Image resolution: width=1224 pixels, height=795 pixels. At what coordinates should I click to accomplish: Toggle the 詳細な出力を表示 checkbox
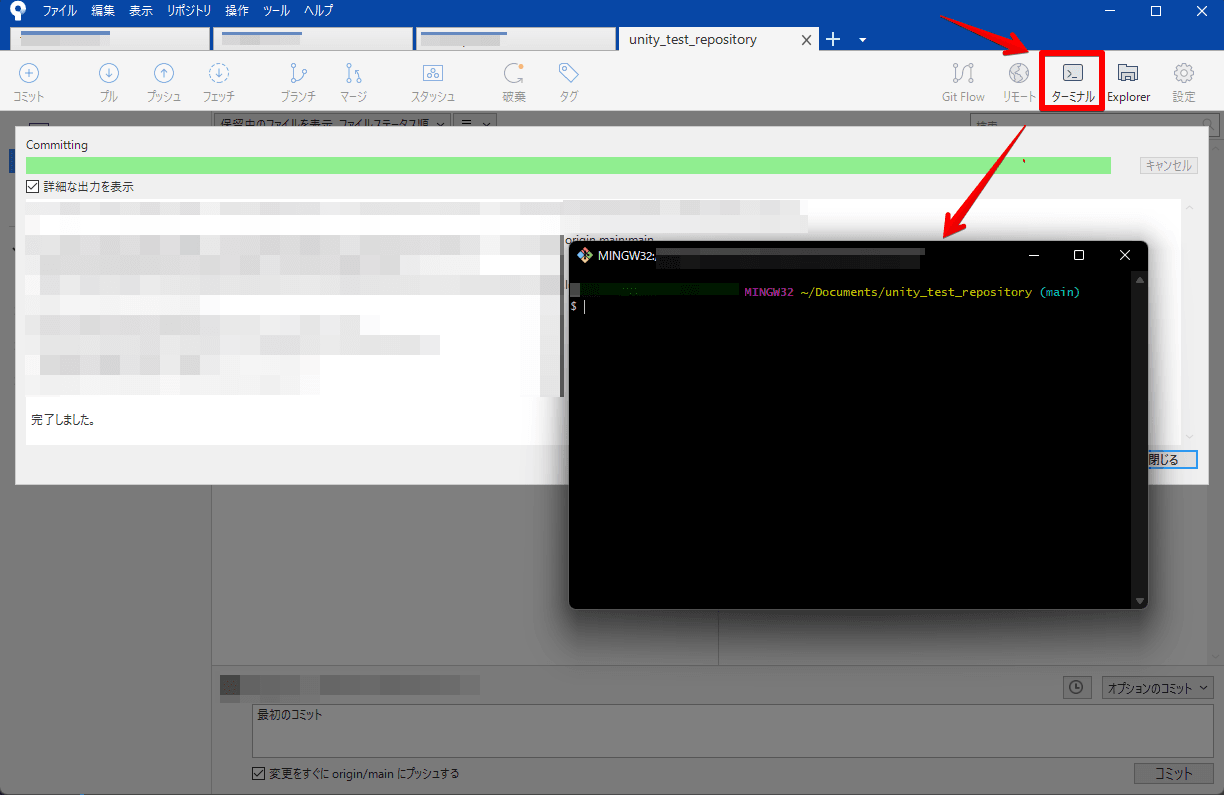(33, 187)
